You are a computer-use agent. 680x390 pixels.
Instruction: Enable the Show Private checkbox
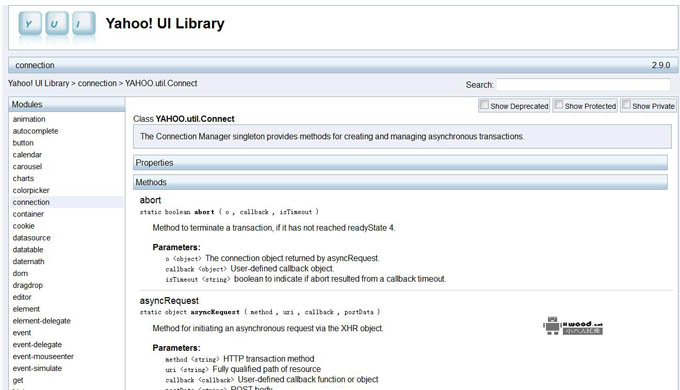tap(626, 105)
